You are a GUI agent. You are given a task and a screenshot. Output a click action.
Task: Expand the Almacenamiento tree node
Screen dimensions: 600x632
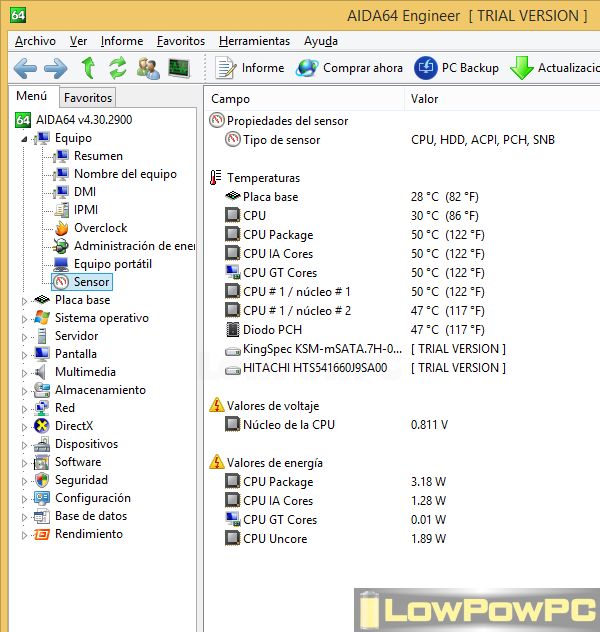pos(24,391)
